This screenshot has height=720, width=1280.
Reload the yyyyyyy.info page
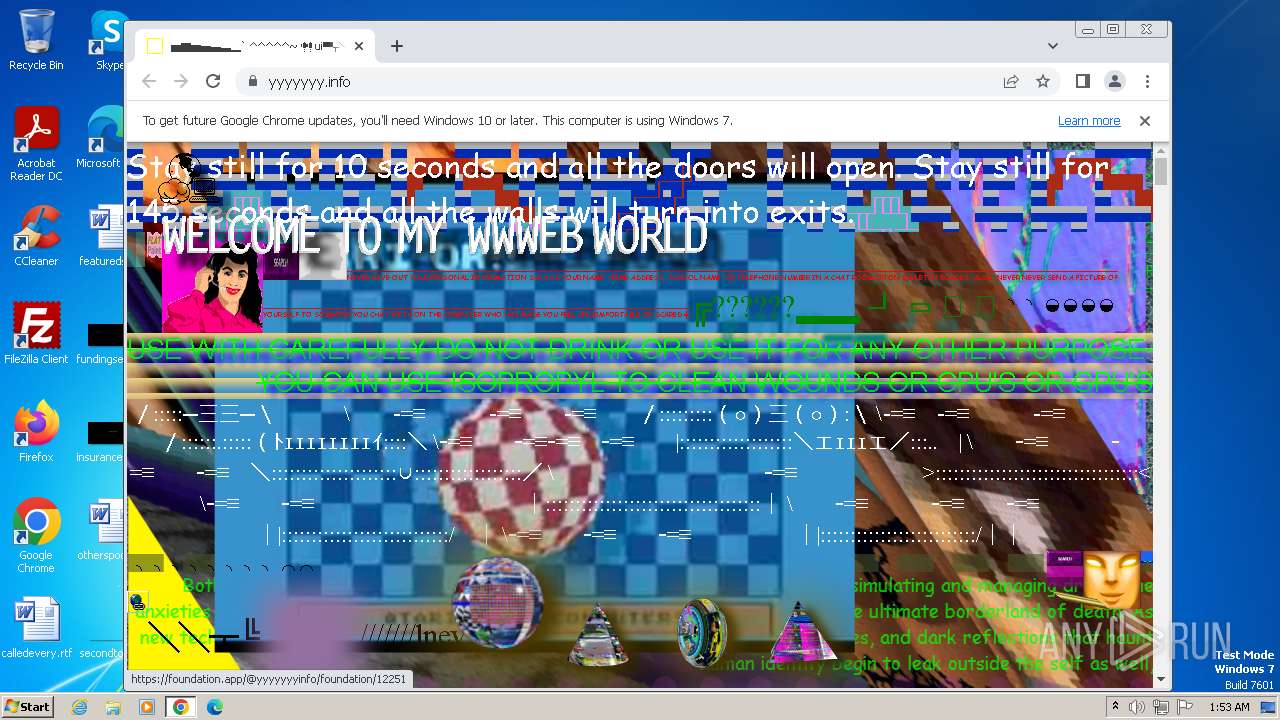point(213,81)
